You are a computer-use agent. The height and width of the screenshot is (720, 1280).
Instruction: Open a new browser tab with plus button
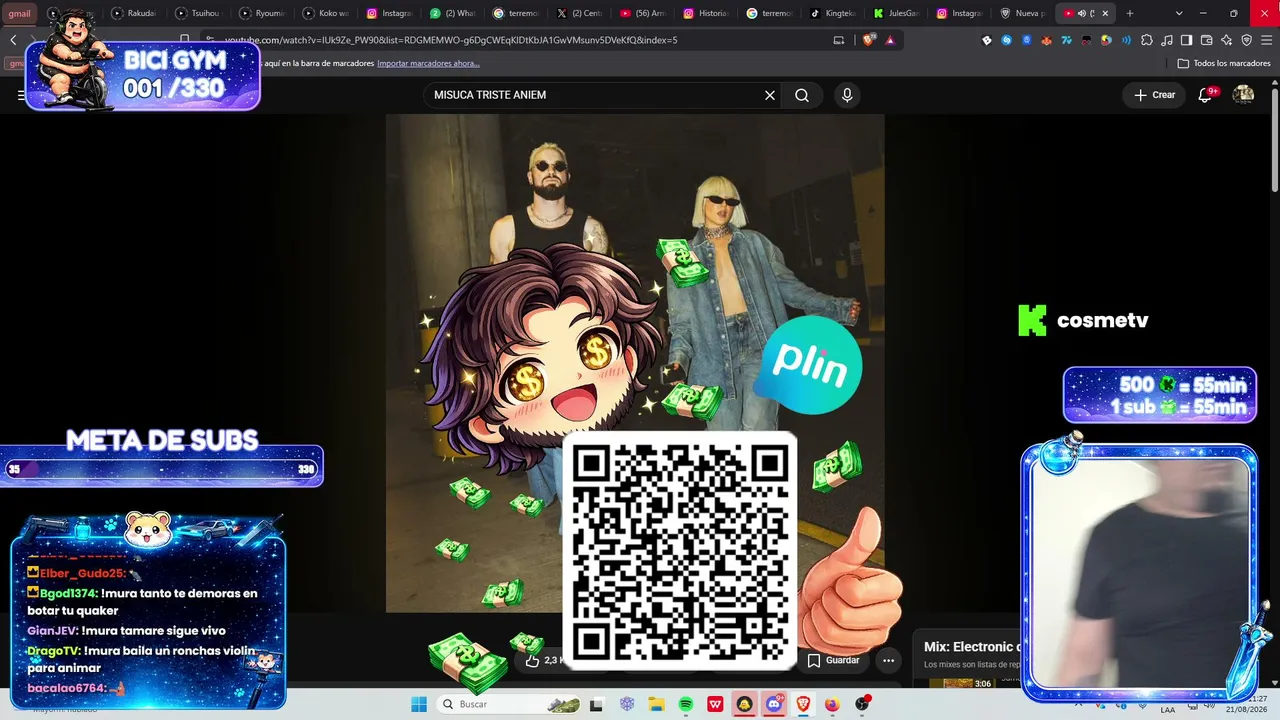click(1130, 13)
